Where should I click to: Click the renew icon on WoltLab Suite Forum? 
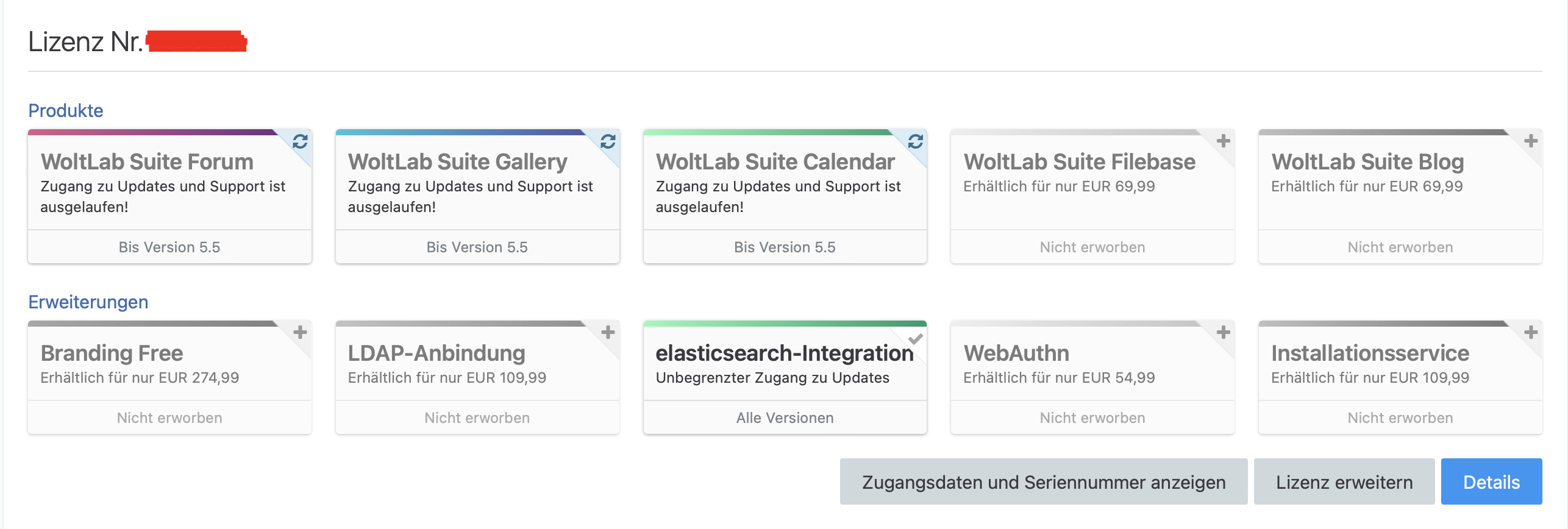(x=300, y=141)
